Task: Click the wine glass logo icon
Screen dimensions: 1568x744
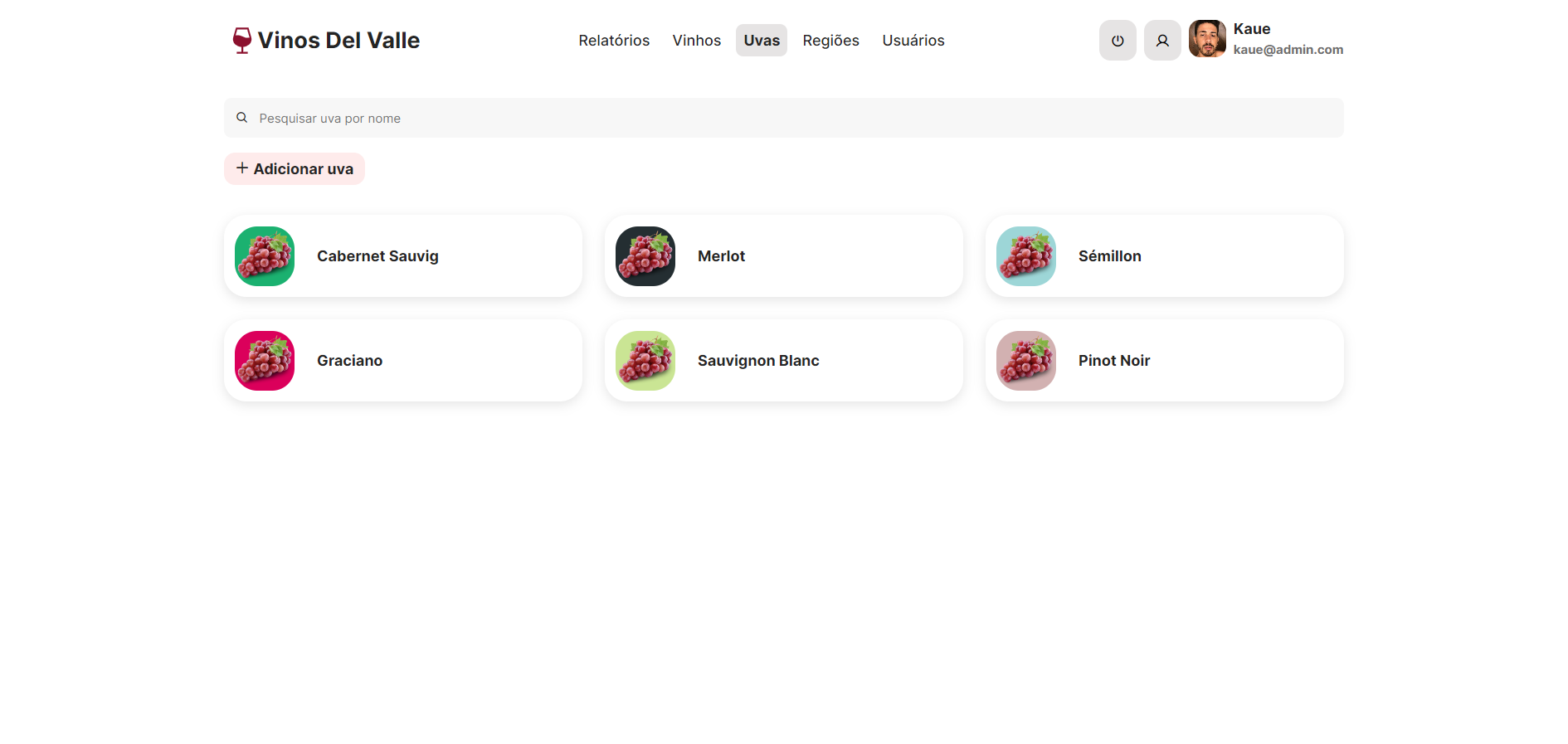Action: (x=241, y=41)
